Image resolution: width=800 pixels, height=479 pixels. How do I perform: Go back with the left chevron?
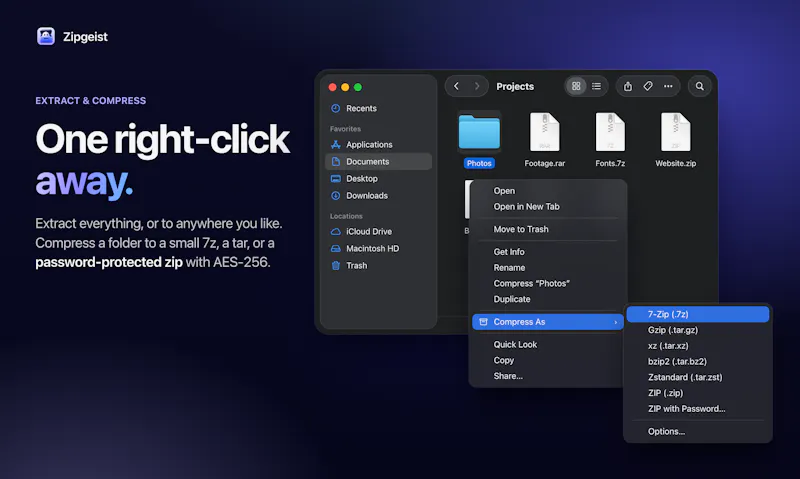456,86
